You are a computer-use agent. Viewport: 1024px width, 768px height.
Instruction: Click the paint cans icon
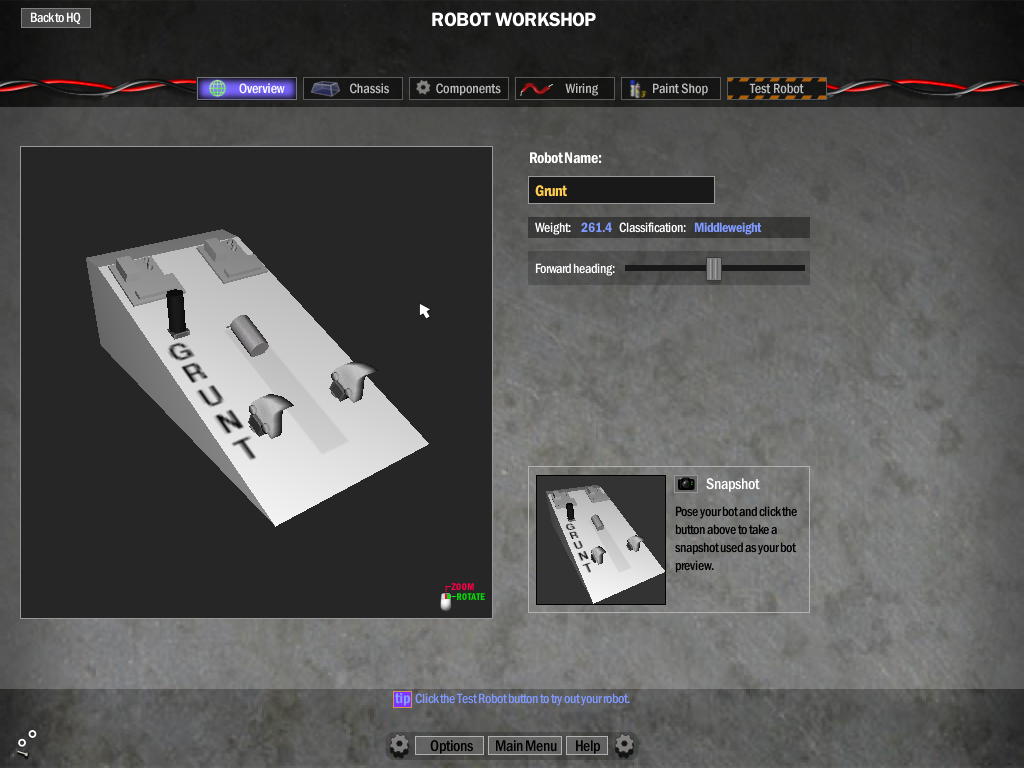pyautogui.click(x=637, y=89)
